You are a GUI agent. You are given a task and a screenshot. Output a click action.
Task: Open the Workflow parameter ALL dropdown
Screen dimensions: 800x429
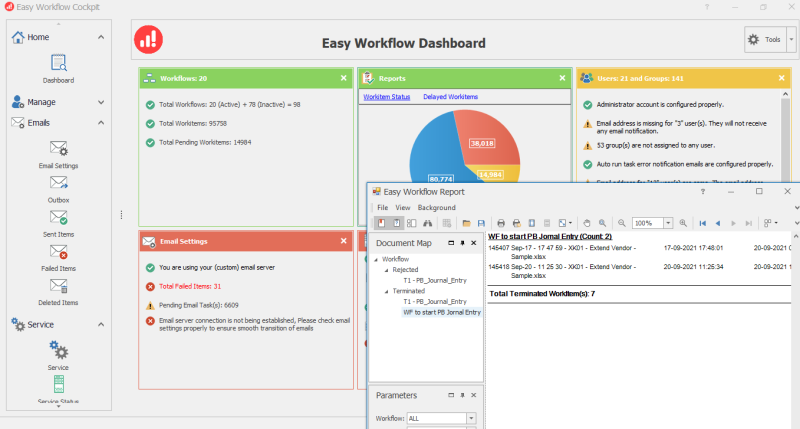point(472,418)
